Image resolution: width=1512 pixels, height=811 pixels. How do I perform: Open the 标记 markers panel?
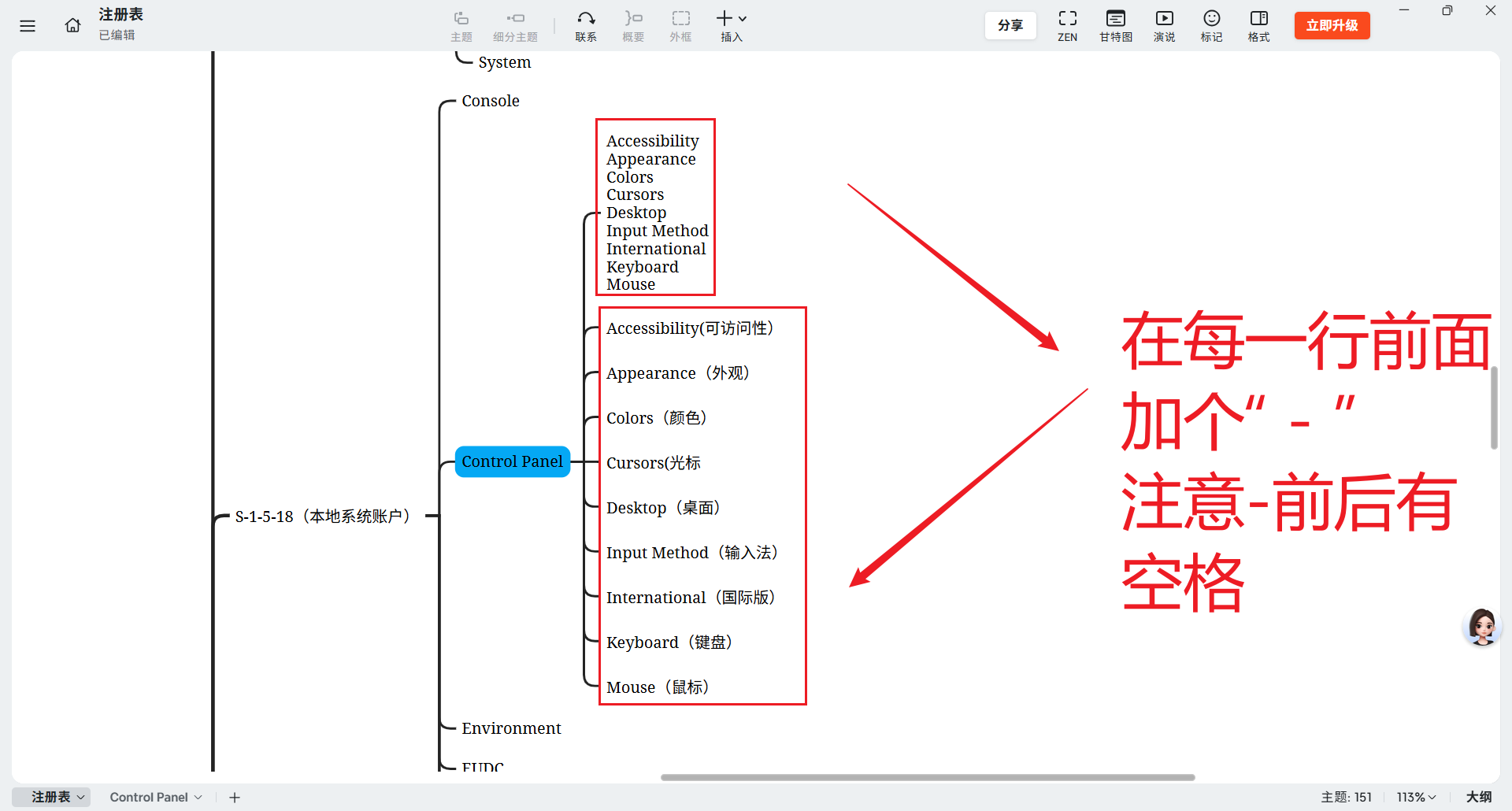coord(1211,25)
